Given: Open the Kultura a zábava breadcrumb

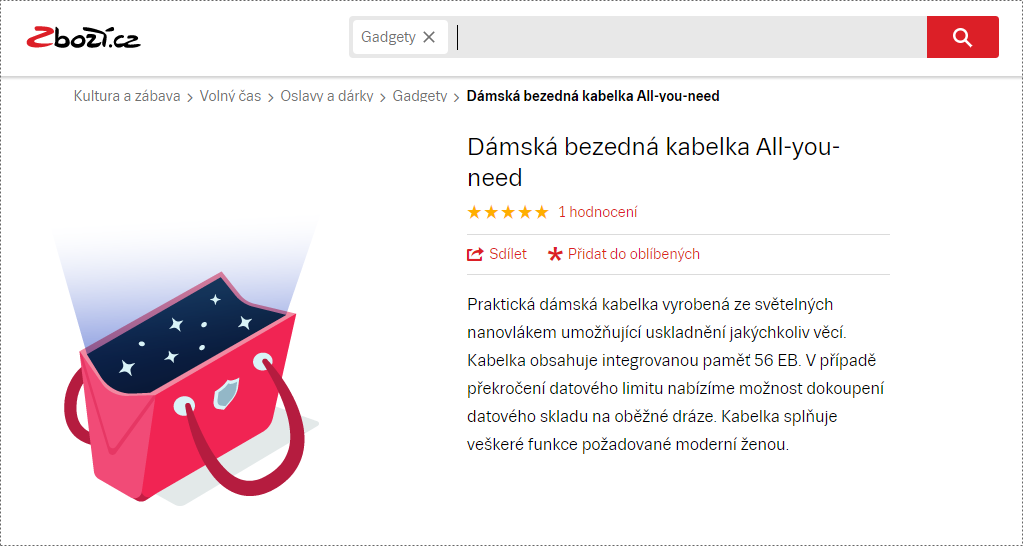Looking at the screenshot, I should point(127,97).
